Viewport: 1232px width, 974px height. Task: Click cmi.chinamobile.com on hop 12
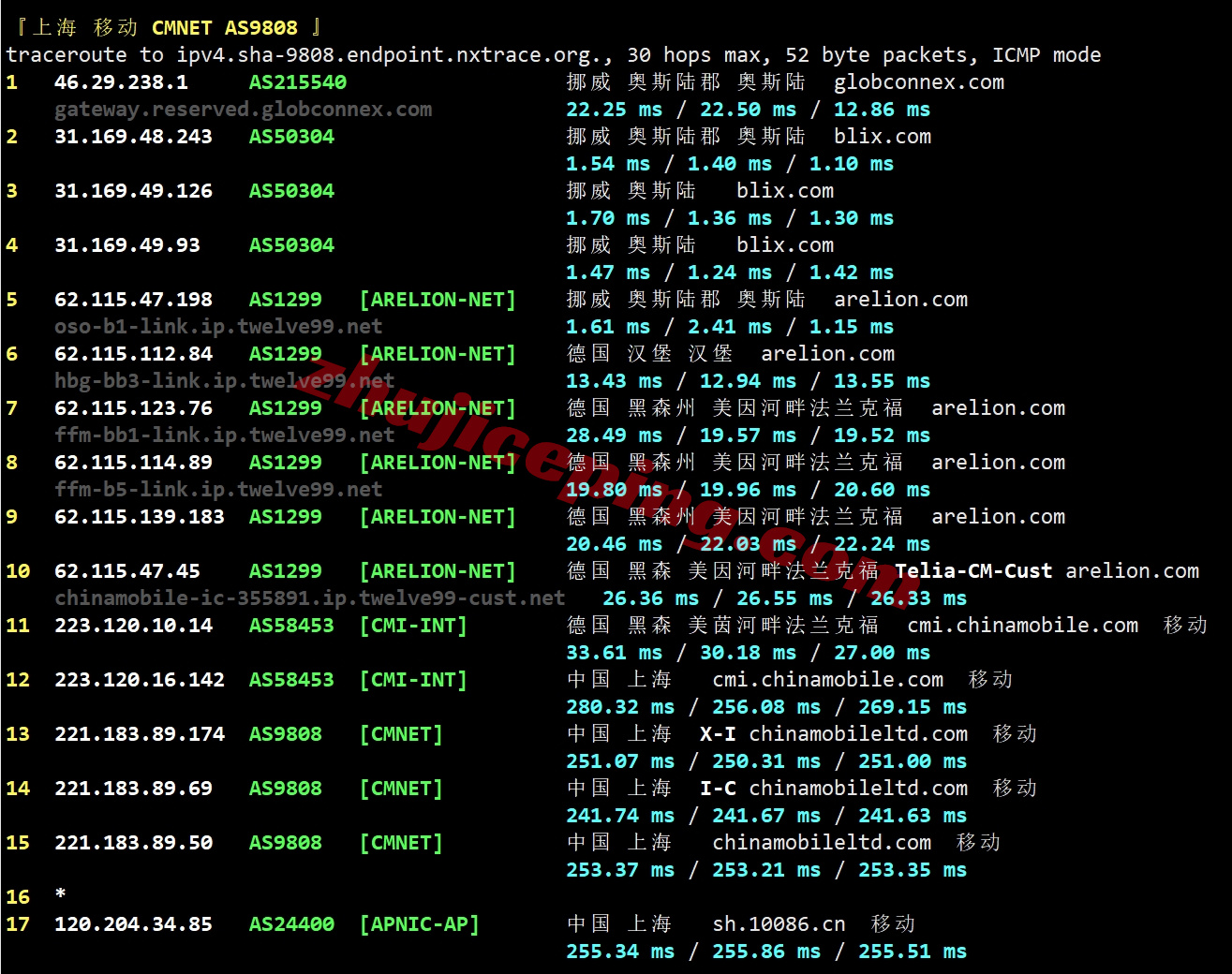pos(827,680)
